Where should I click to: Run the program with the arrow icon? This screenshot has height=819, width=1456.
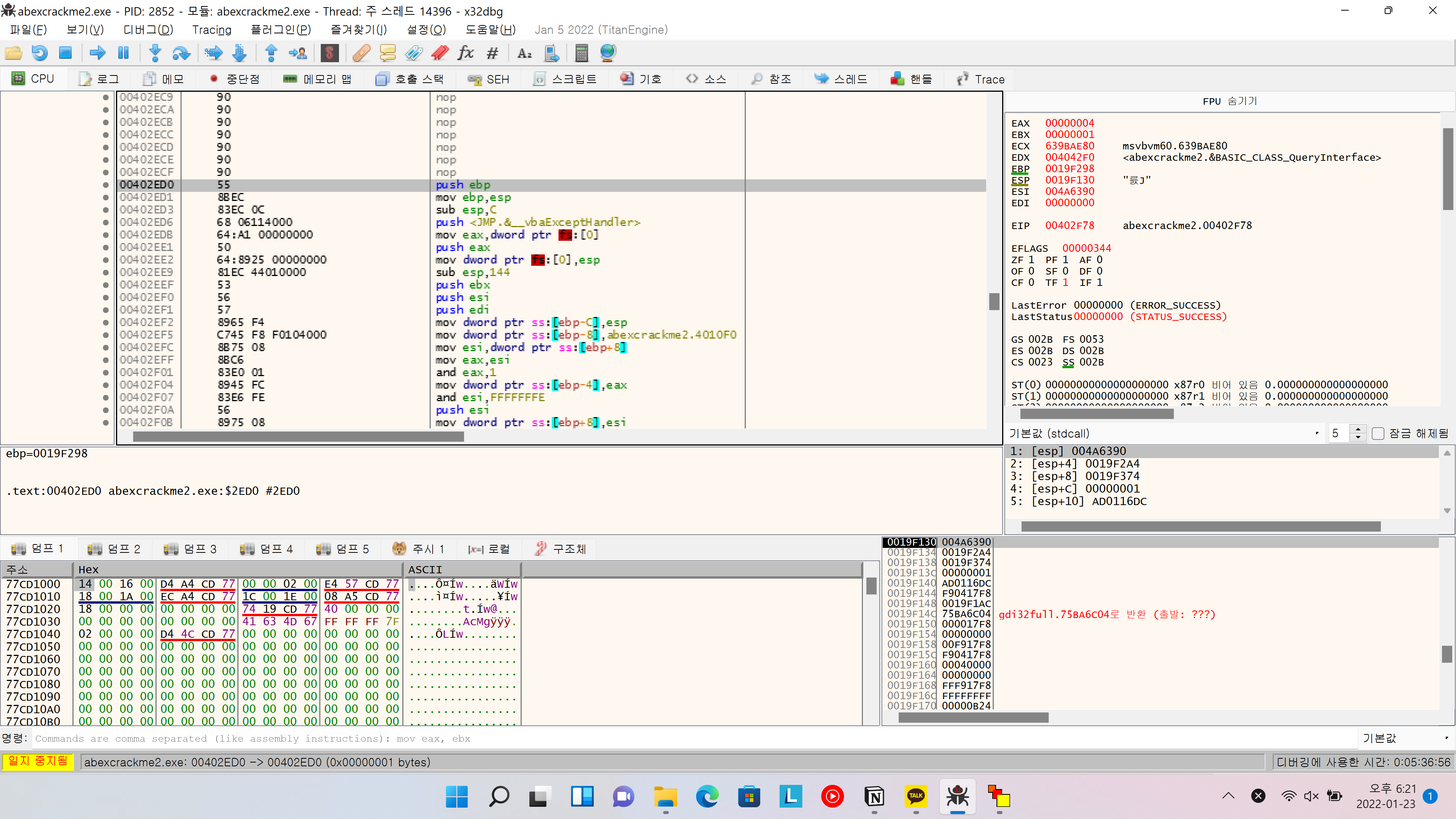[x=98, y=53]
